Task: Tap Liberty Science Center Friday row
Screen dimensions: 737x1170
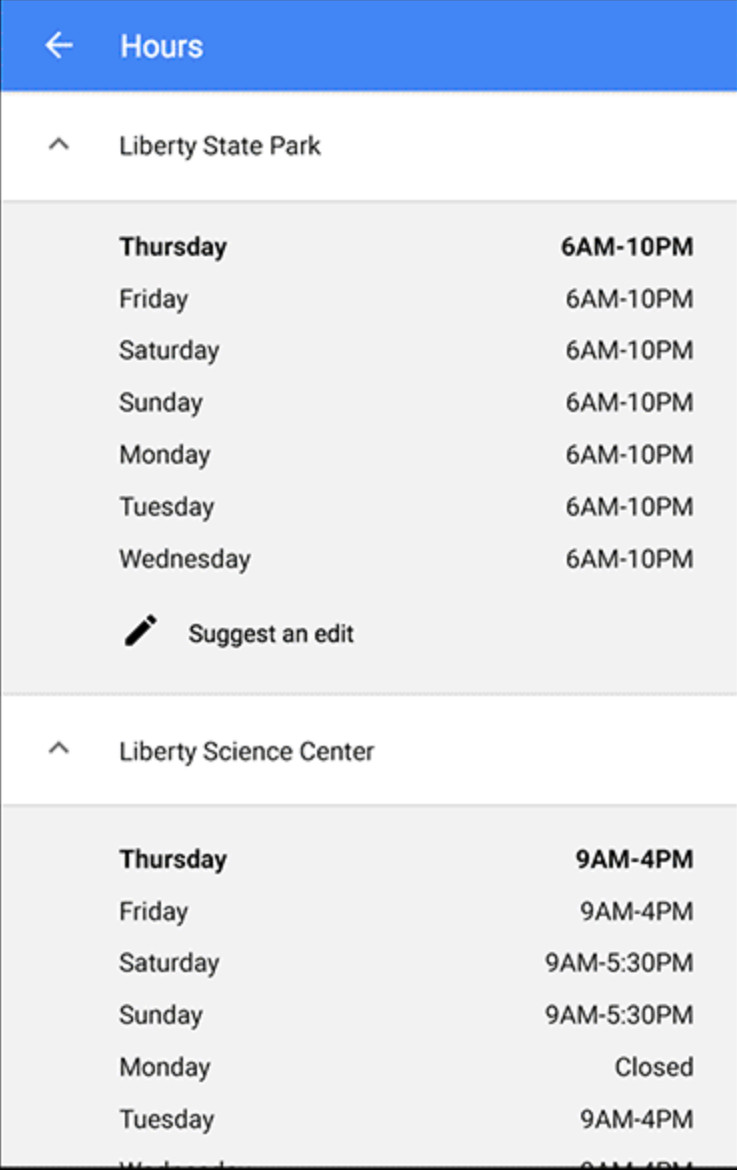Action: [x=405, y=912]
